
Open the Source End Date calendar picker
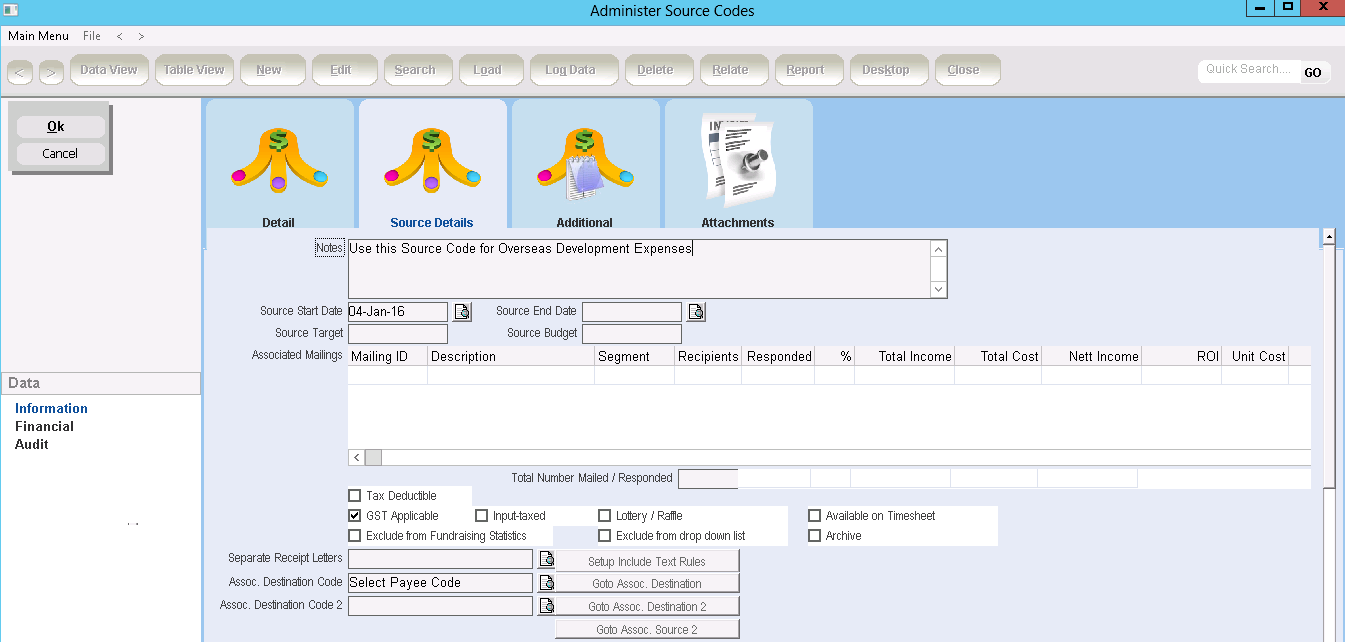pyautogui.click(x=696, y=312)
